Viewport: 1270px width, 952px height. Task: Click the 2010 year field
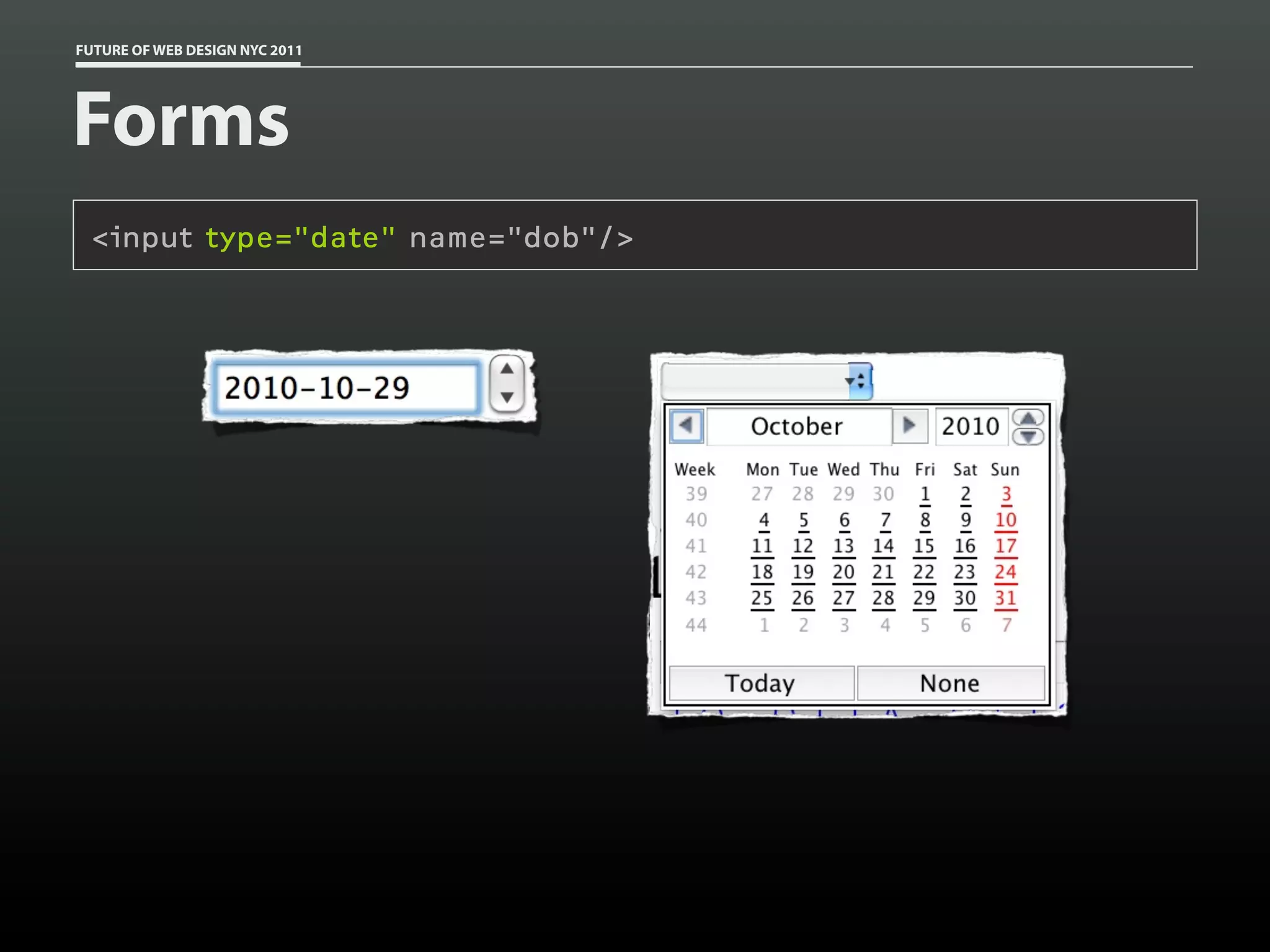pyautogui.click(x=970, y=426)
